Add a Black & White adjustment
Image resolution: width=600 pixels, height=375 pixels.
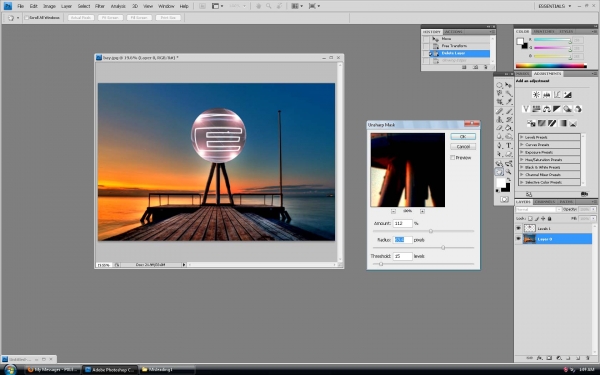(557, 109)
